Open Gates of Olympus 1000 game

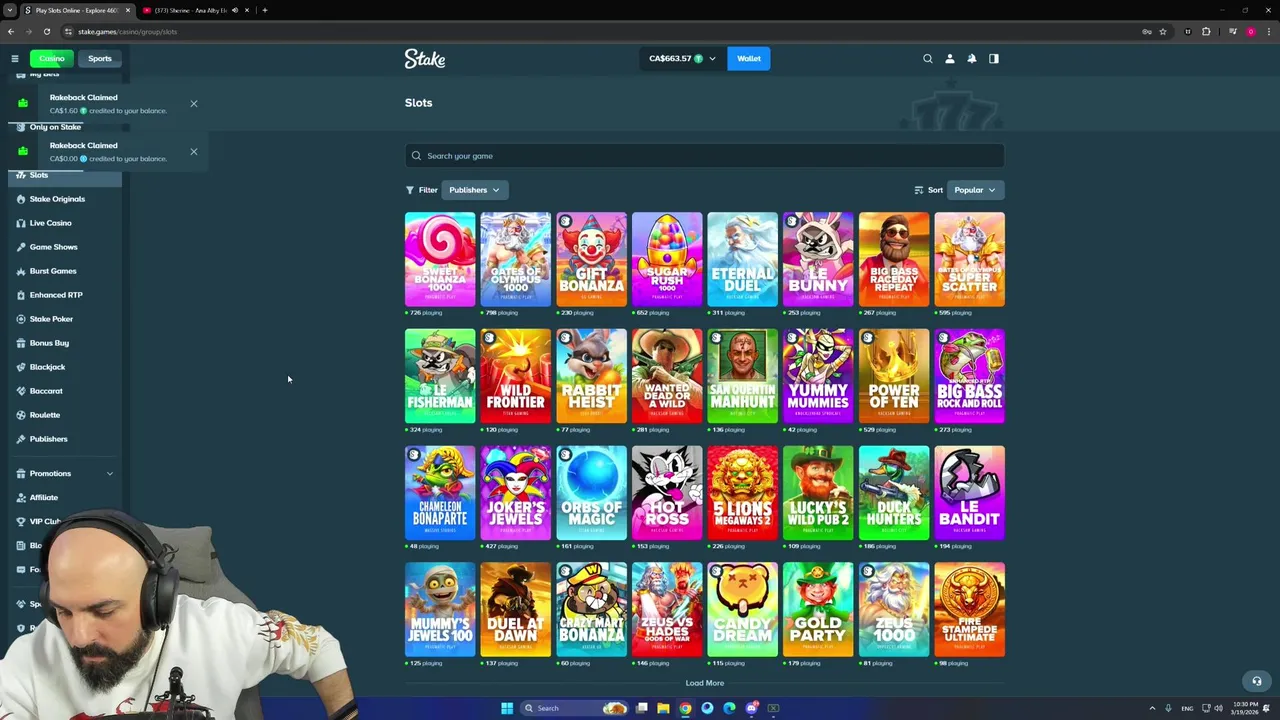click(x=516, y=259)
